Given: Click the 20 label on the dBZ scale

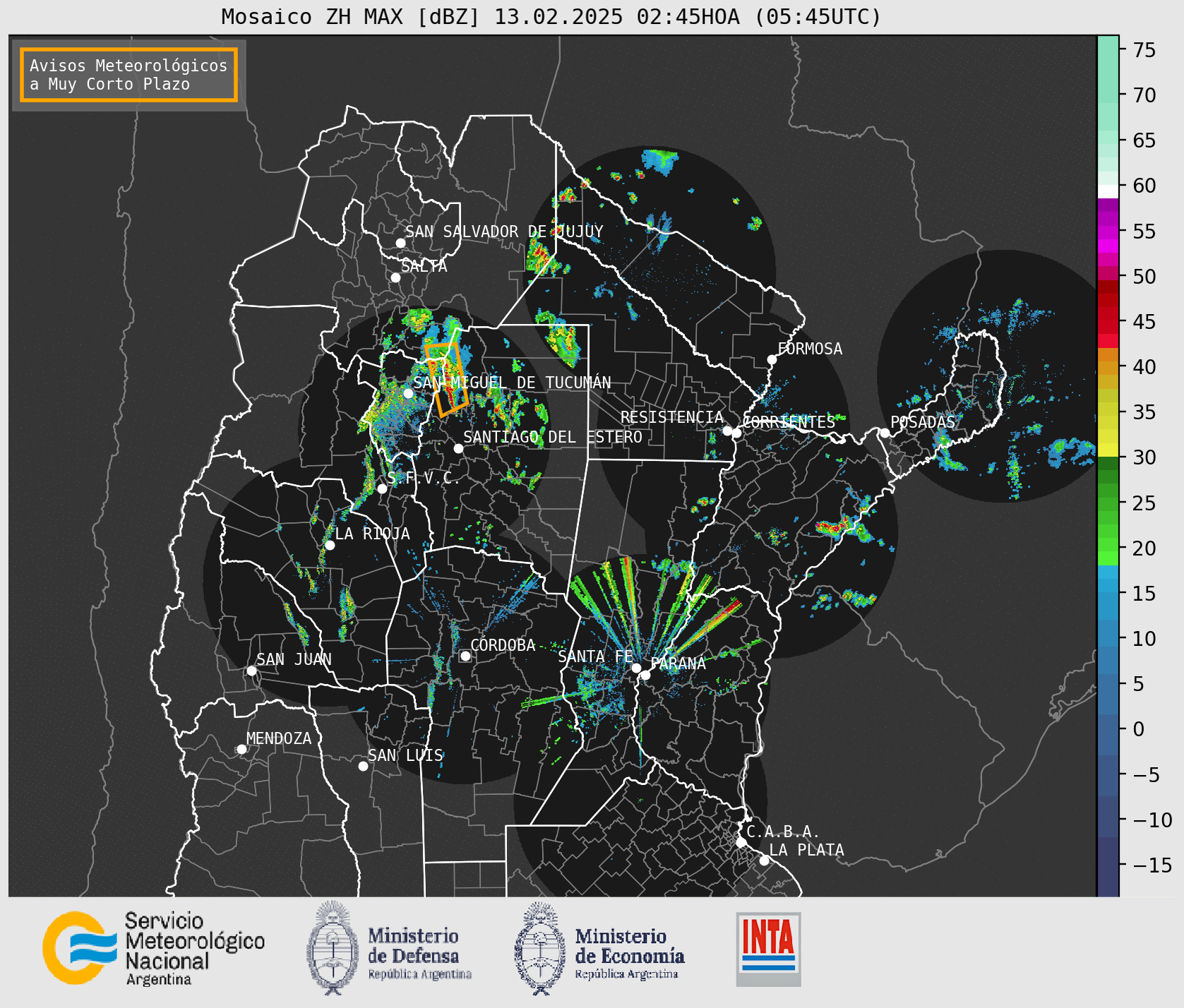Looking at the screenshot, I should pos(1144,548).
